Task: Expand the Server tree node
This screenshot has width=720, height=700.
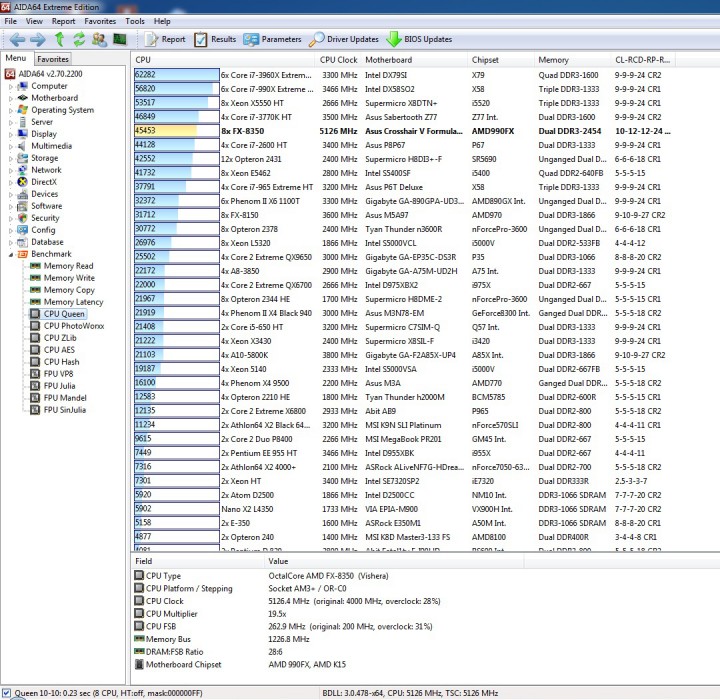Action: [x=11, y=122]
